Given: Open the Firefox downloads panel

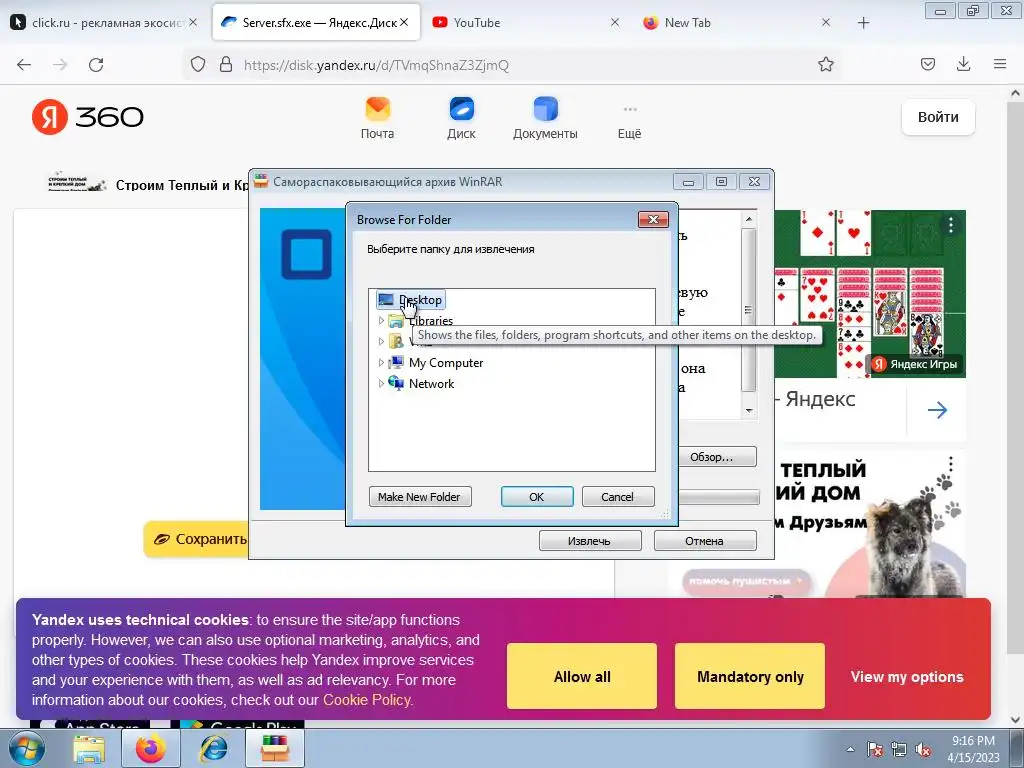Looking at the screenshot, I should click(x=963, y=64).
